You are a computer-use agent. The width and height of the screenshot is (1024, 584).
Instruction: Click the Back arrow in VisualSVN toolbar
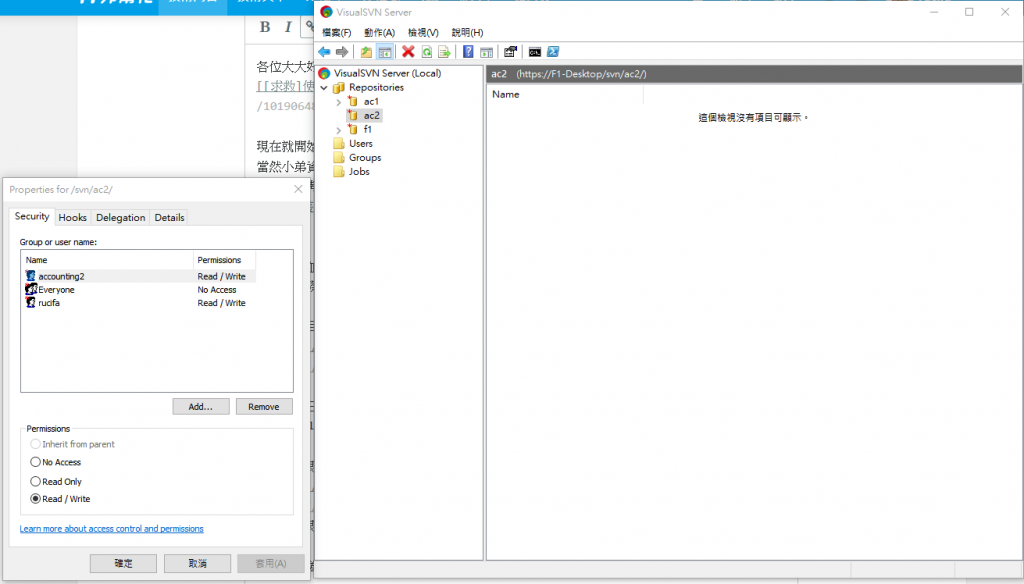pos(324,52)
